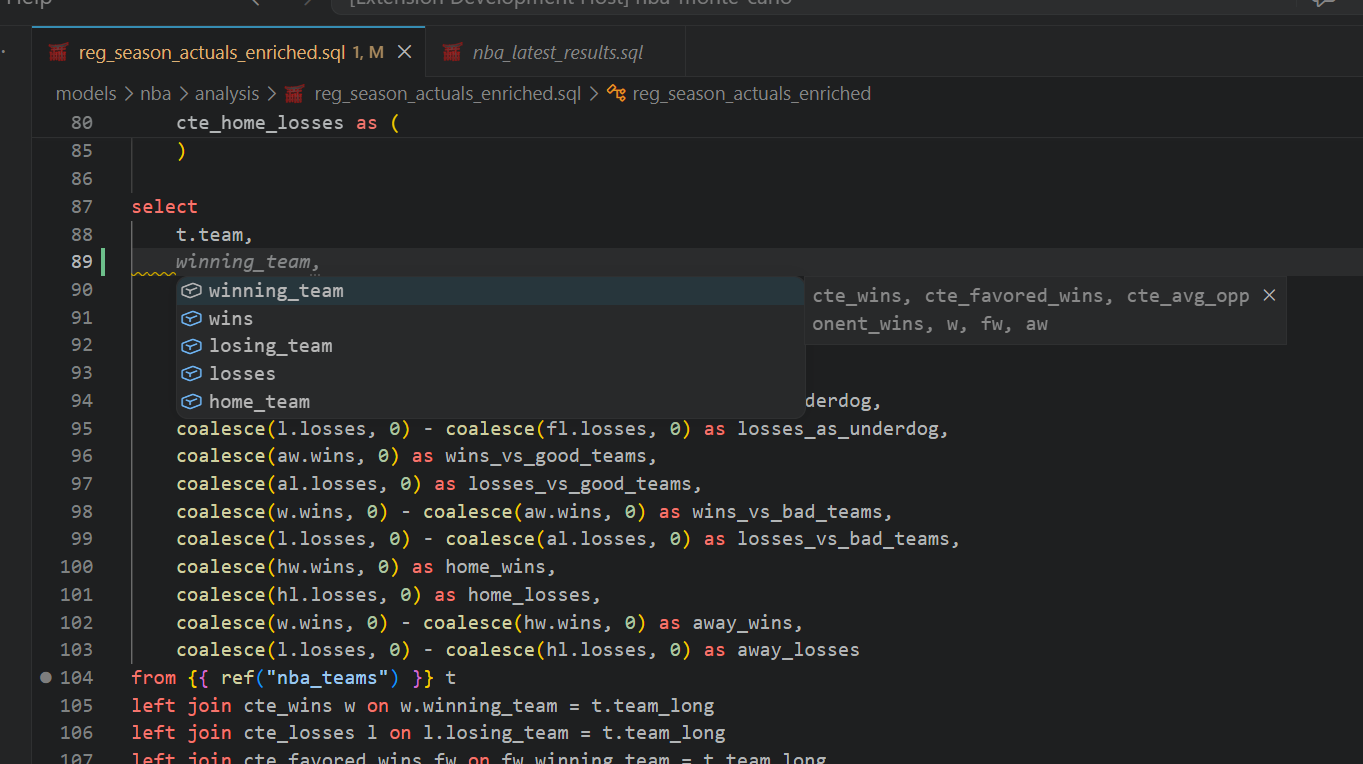Click losses_as_underdog alias on line 95
Viewport: 1363px width, 764px height.
pos(838,429)
